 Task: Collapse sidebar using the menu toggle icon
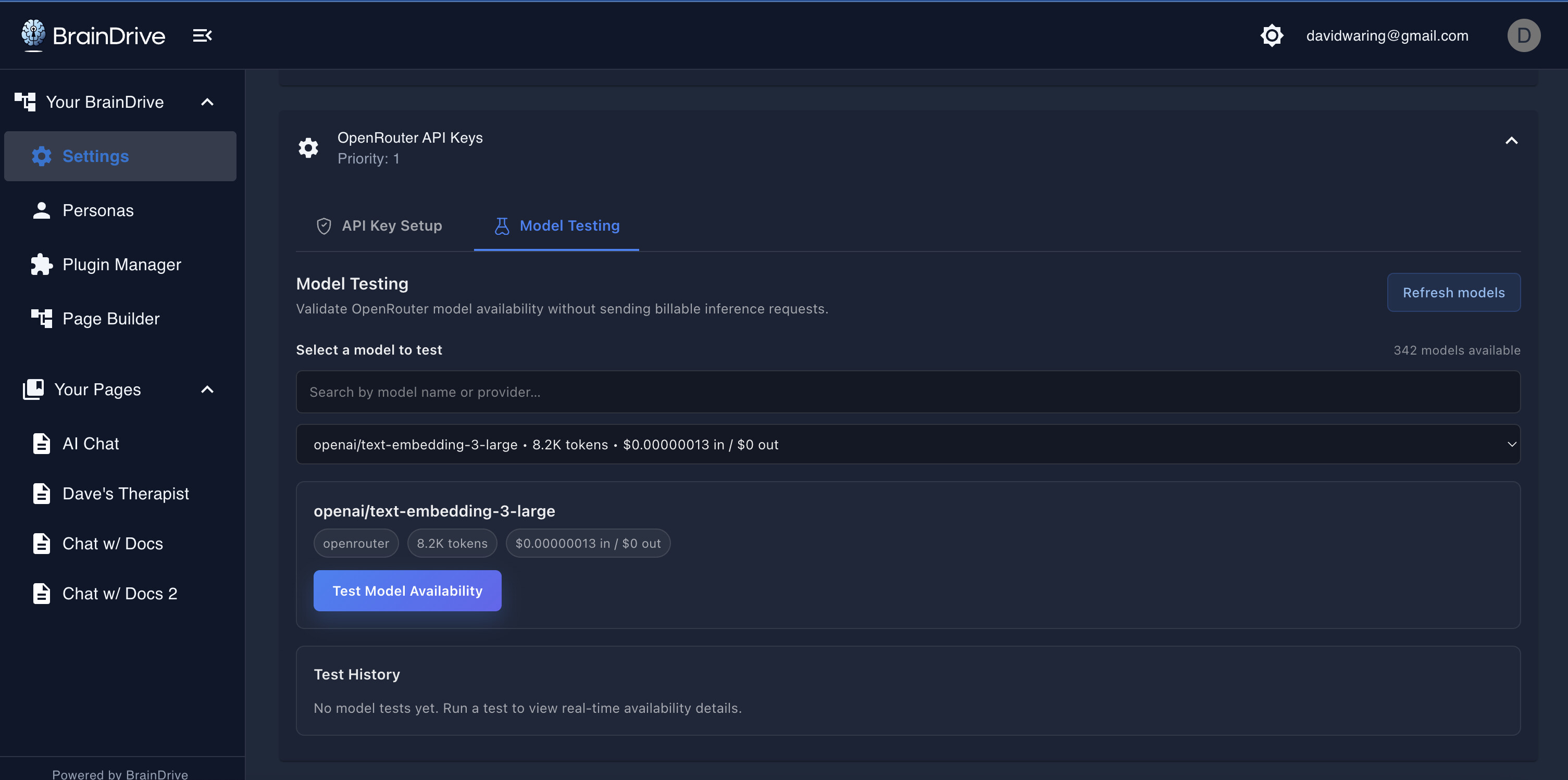coord(202,35)
